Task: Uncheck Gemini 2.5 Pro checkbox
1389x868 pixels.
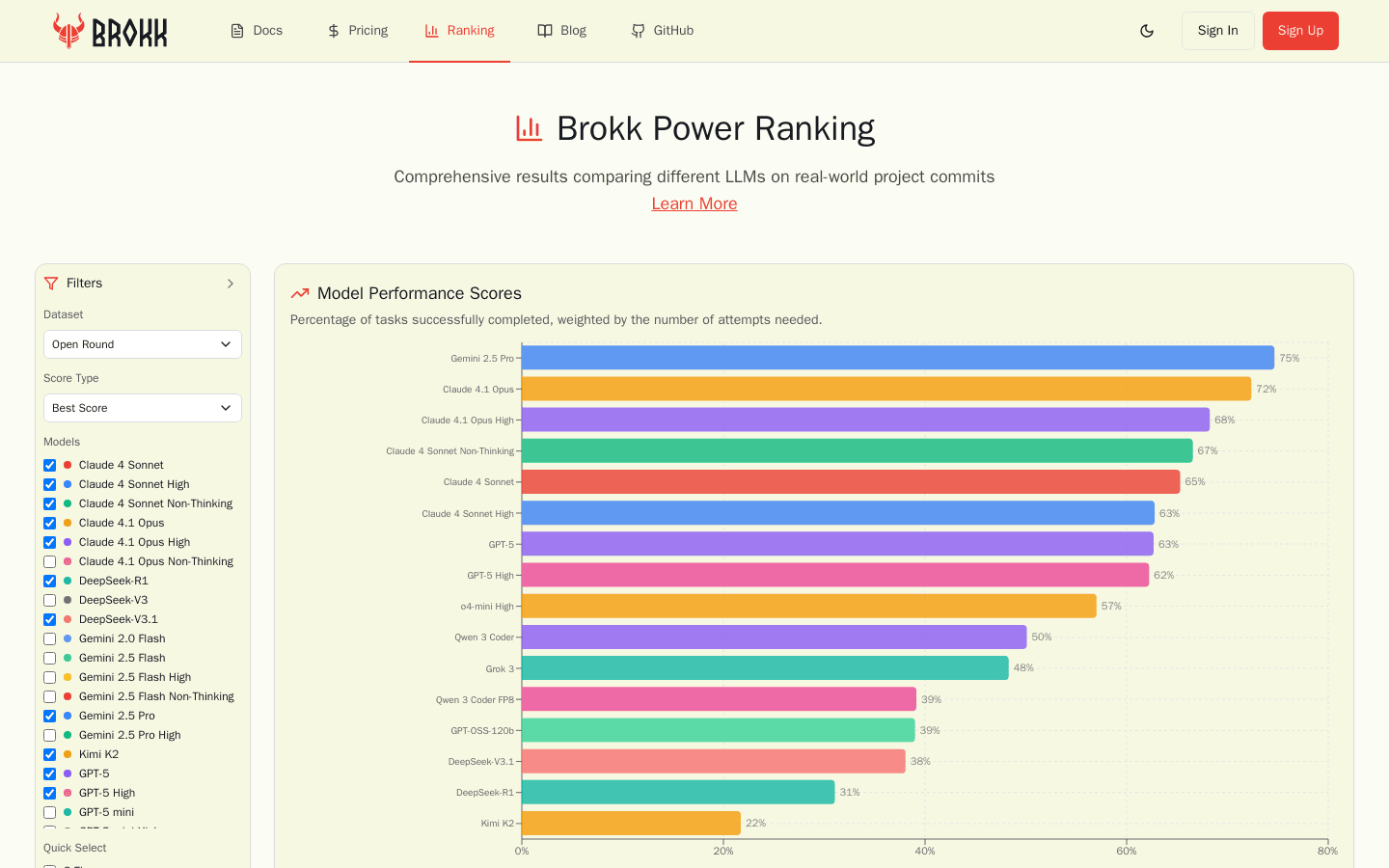Action: (x=49, y=716)
